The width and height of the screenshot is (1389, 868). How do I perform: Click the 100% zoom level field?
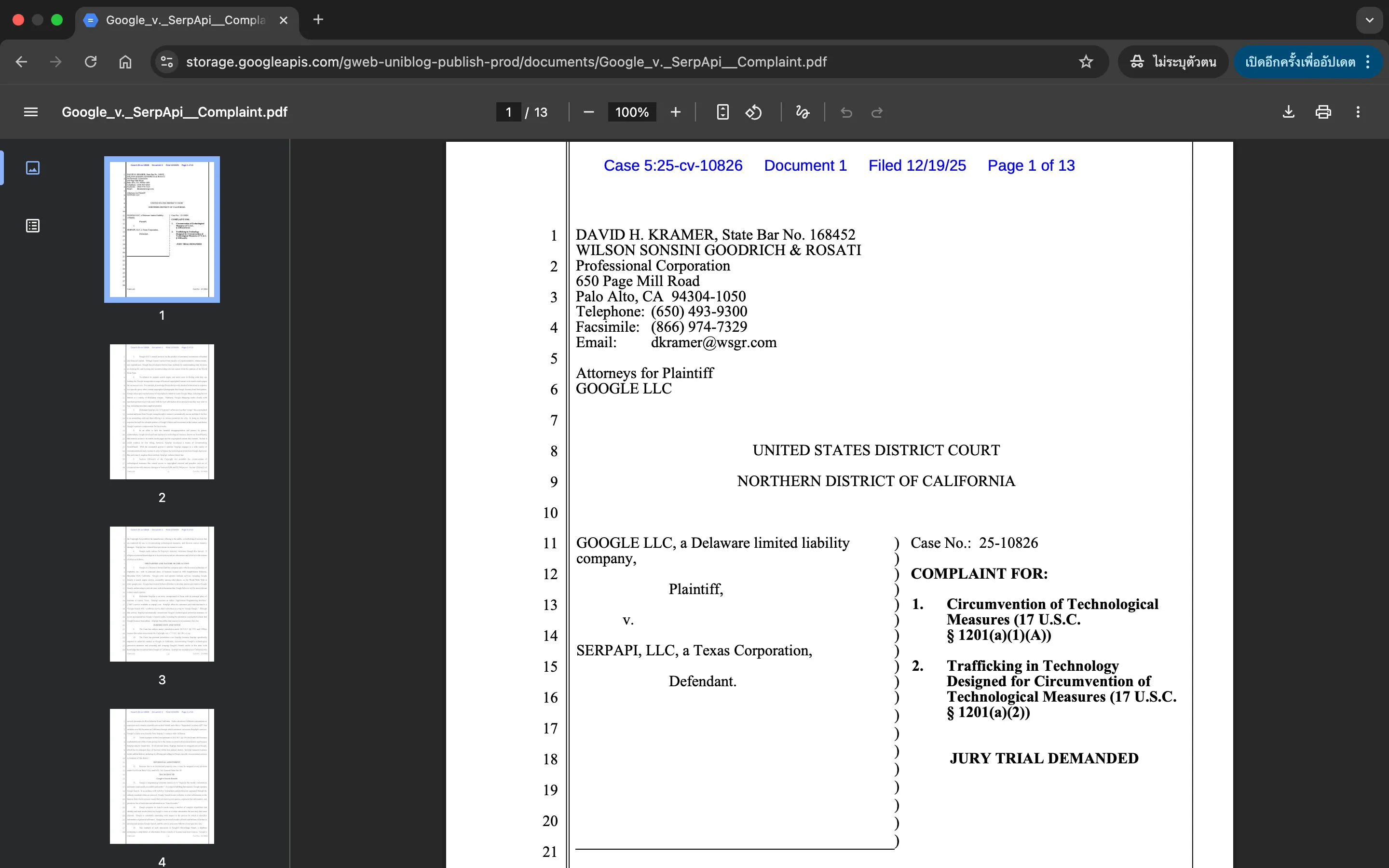click(631, 112)
